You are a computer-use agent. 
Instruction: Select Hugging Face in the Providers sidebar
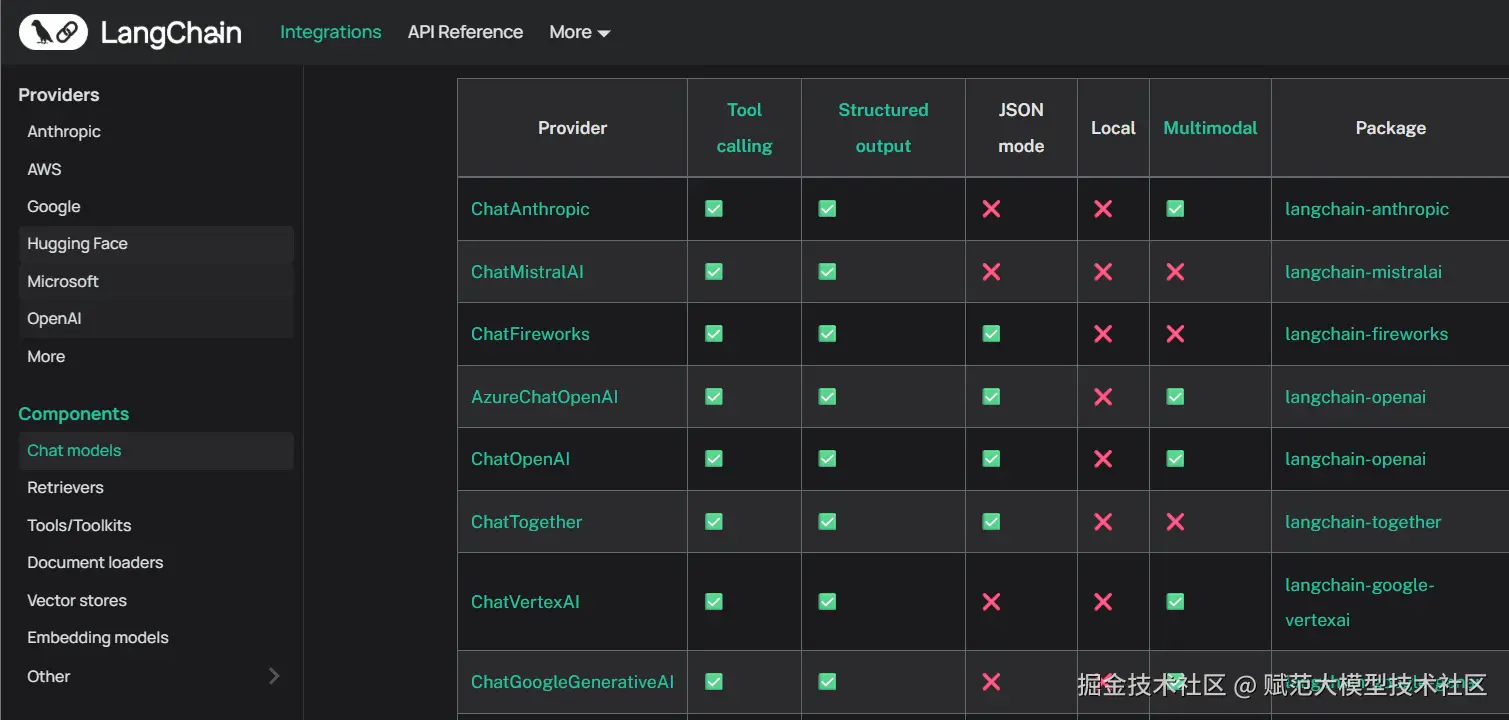point(77,244)
